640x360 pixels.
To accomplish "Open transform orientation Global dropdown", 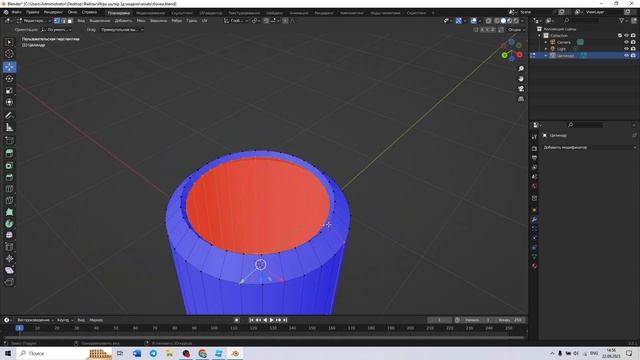I will pyautogui.click(x=236, y=20).
